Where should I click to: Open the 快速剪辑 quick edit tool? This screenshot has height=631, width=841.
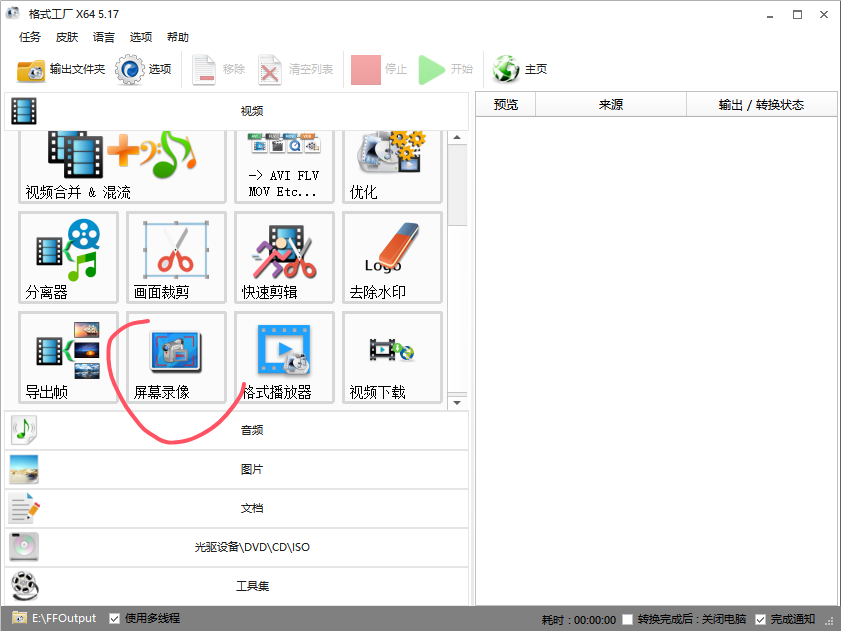click(x=284, y=257)
